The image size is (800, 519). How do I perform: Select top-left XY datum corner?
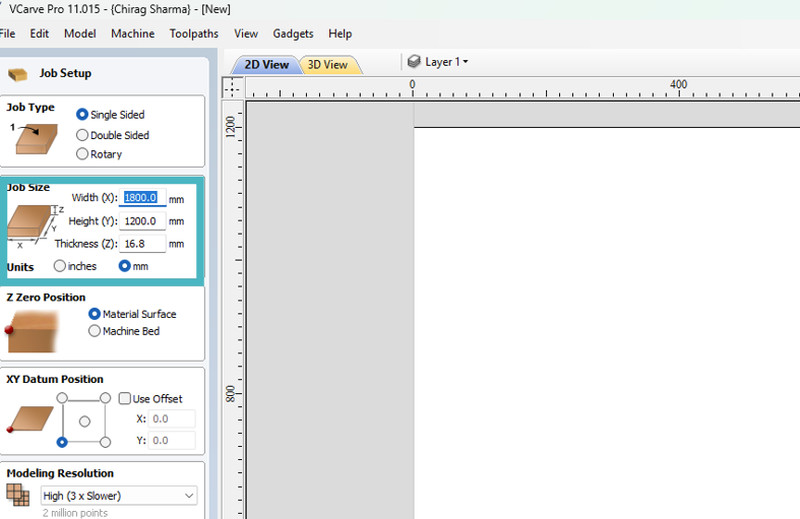coord(62,398)
